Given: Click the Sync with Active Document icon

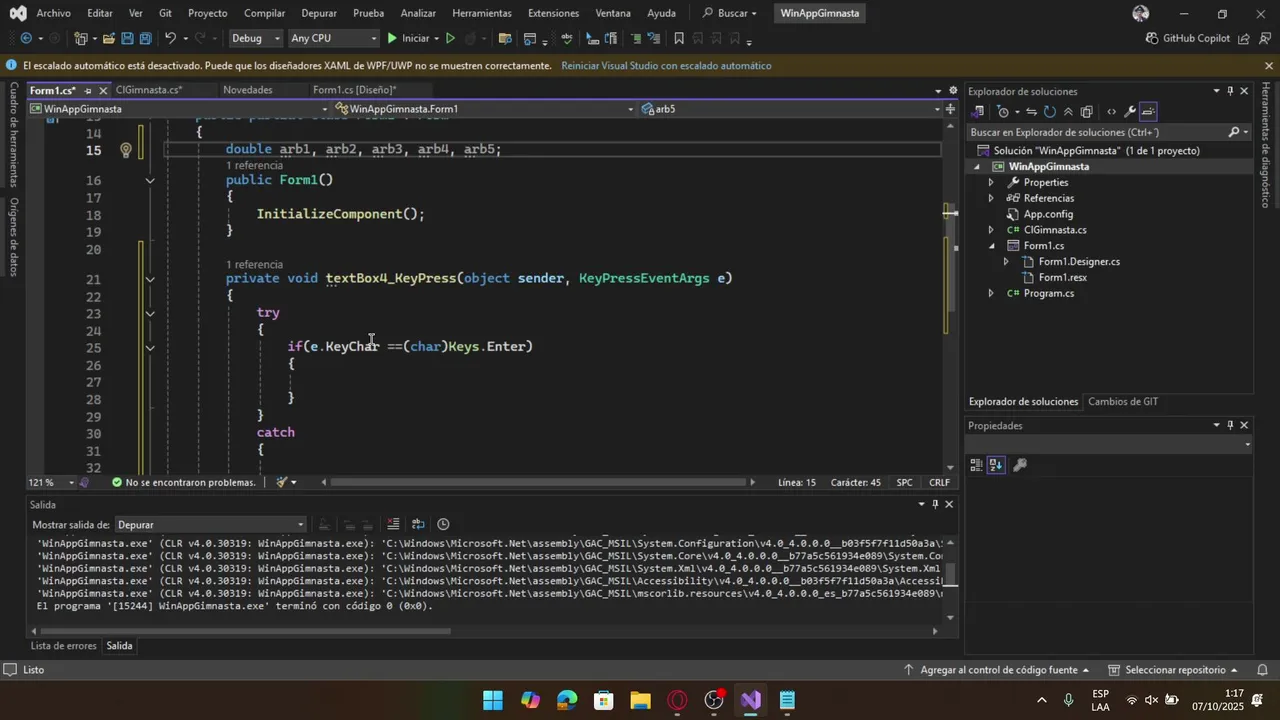Looking at the screenshot, I should (x=1031, y=111).
